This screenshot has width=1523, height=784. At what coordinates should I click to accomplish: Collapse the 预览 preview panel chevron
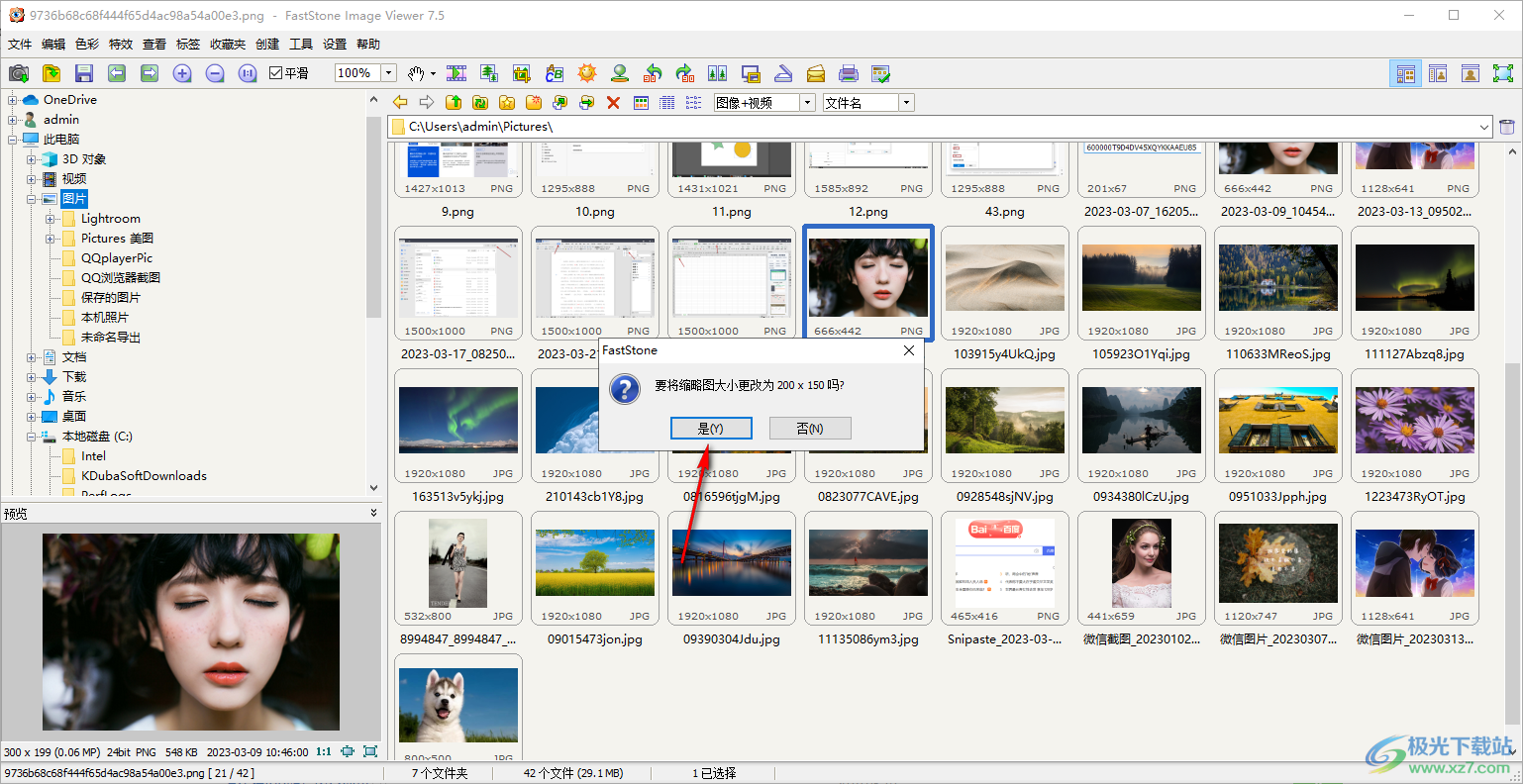coord(373,513)
